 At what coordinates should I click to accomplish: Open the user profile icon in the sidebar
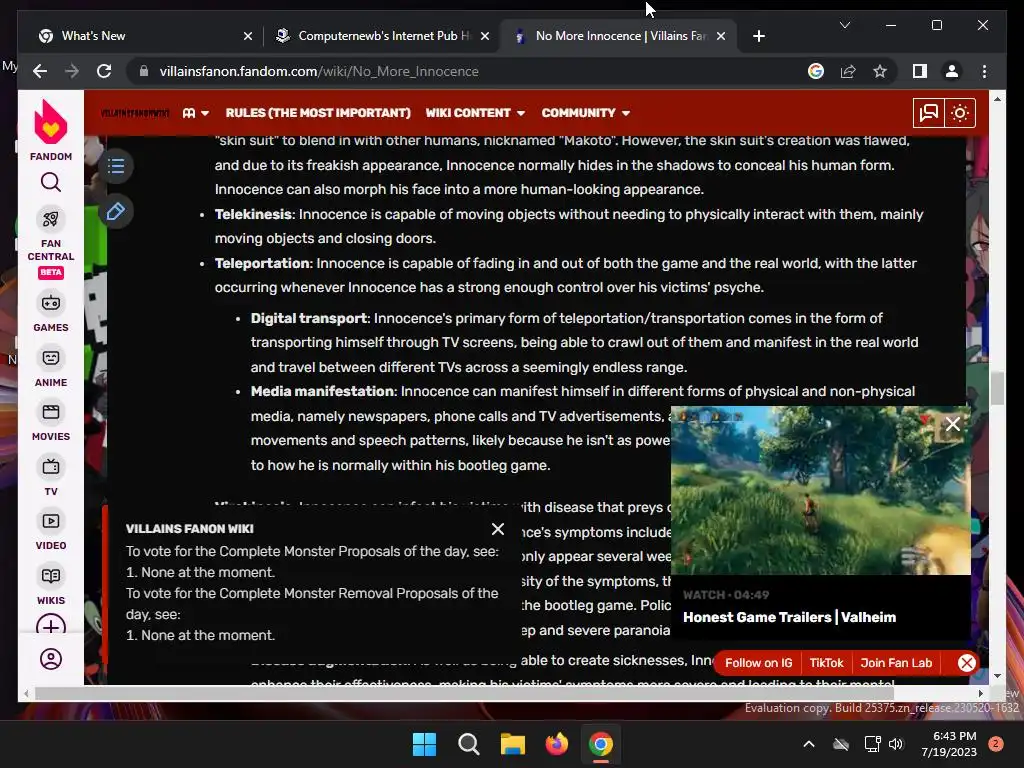pos(51,659)
